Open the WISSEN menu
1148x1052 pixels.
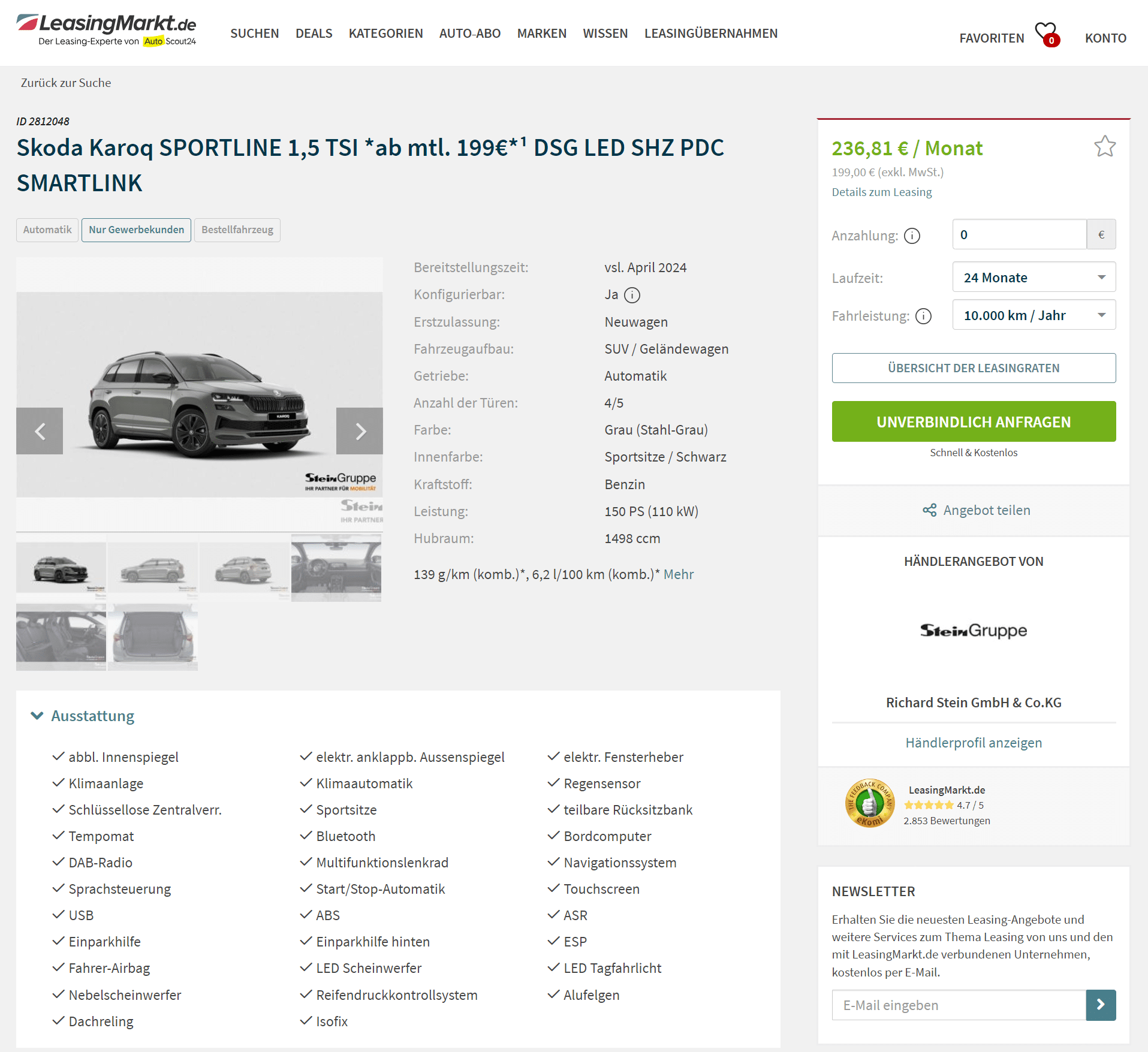[x=605, y=34]
